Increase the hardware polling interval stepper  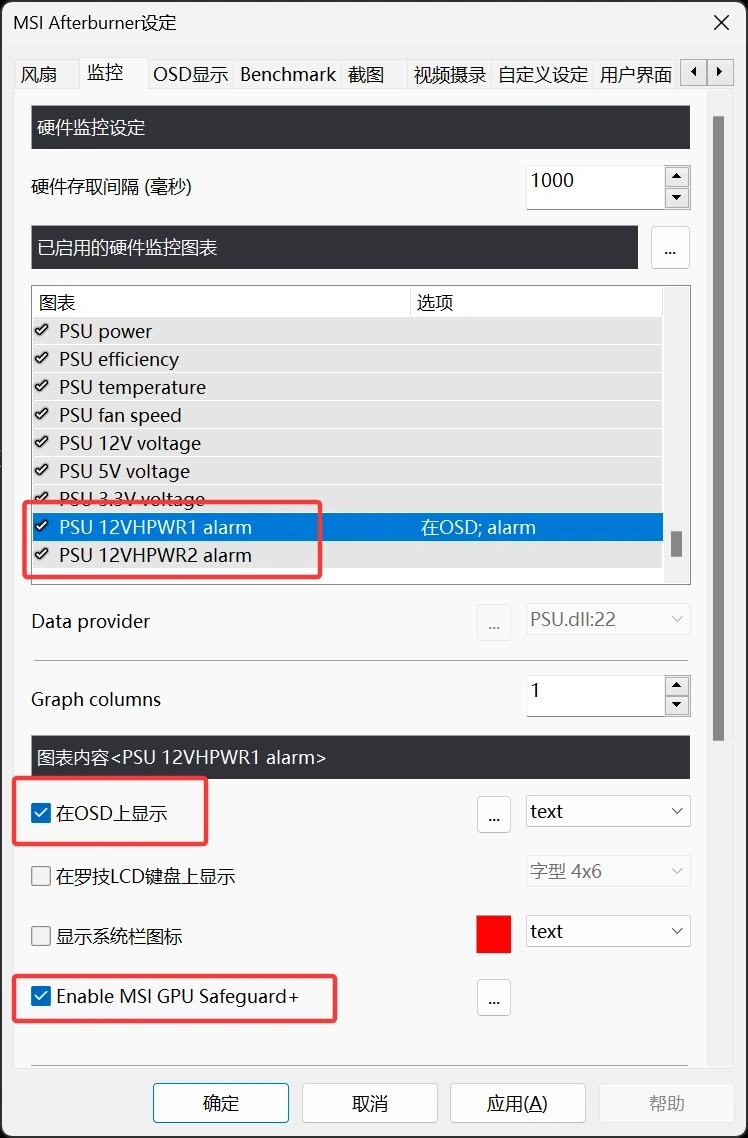coord(677,176)
